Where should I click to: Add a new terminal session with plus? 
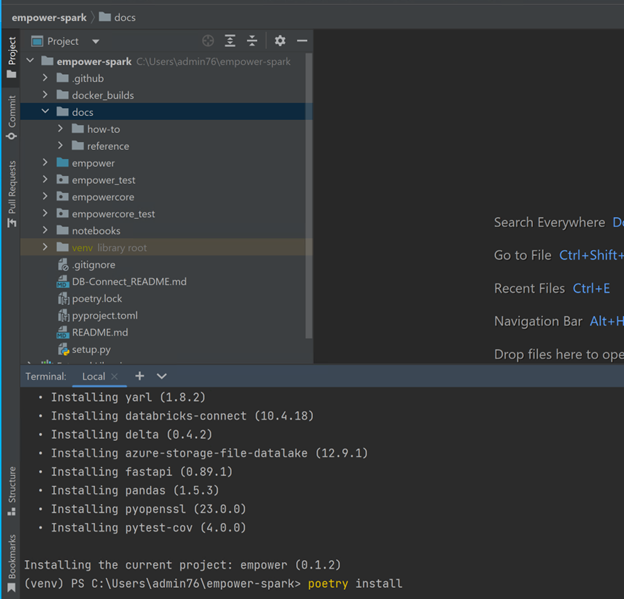point(140,376)
